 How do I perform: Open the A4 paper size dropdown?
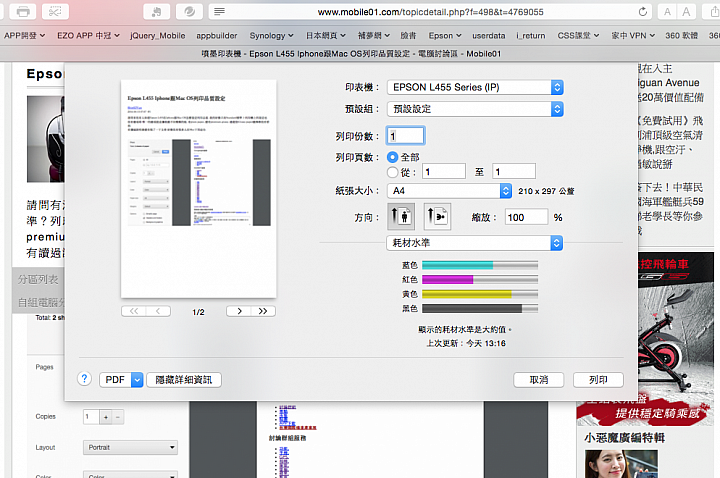449,191
